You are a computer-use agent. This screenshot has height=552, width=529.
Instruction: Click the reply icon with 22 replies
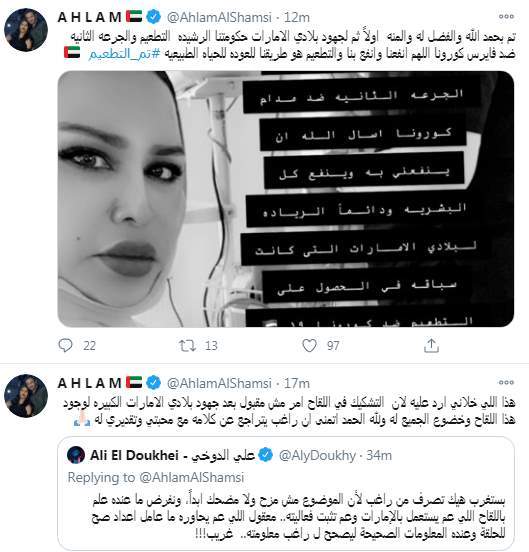tap(65, 345)
